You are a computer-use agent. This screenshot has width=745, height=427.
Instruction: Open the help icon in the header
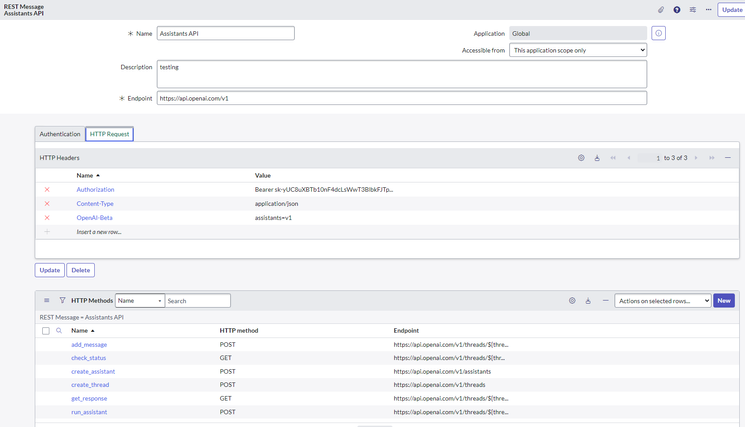pyautogui.click(x=677, y=9)
